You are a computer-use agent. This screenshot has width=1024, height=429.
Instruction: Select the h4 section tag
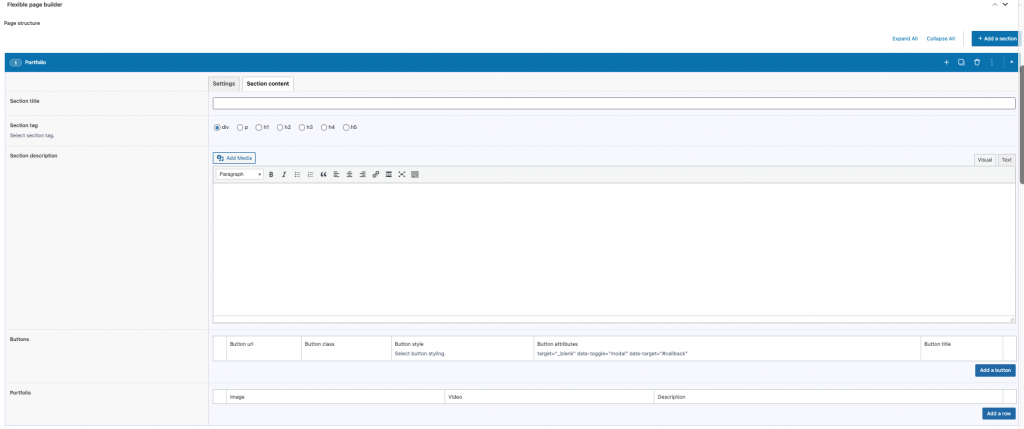tap(324, 127)
